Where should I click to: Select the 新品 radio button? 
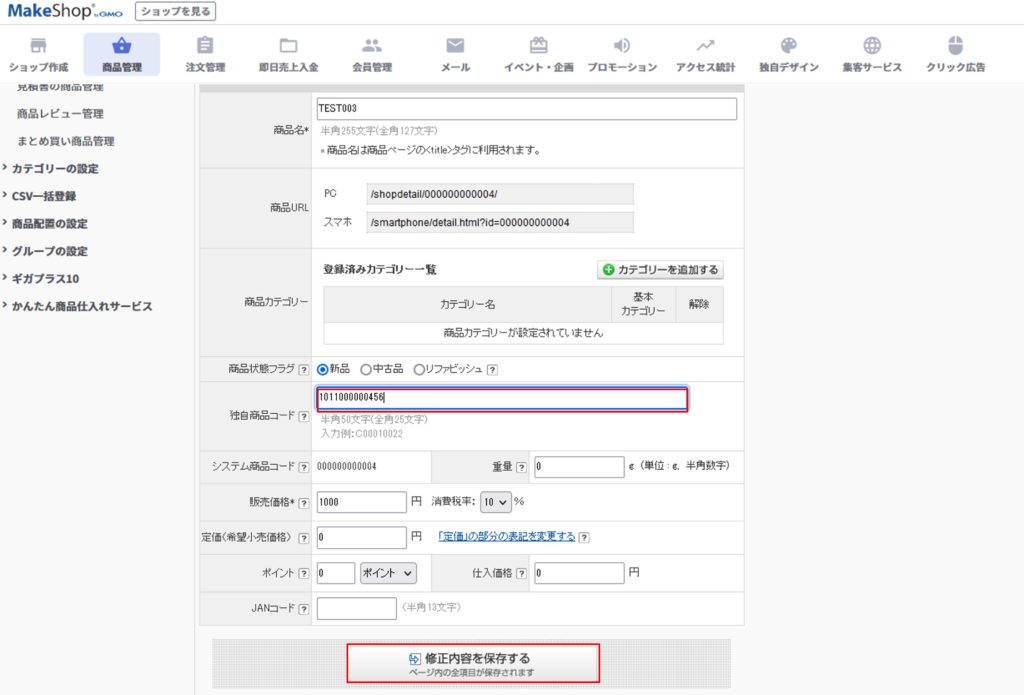pos(323,369)
